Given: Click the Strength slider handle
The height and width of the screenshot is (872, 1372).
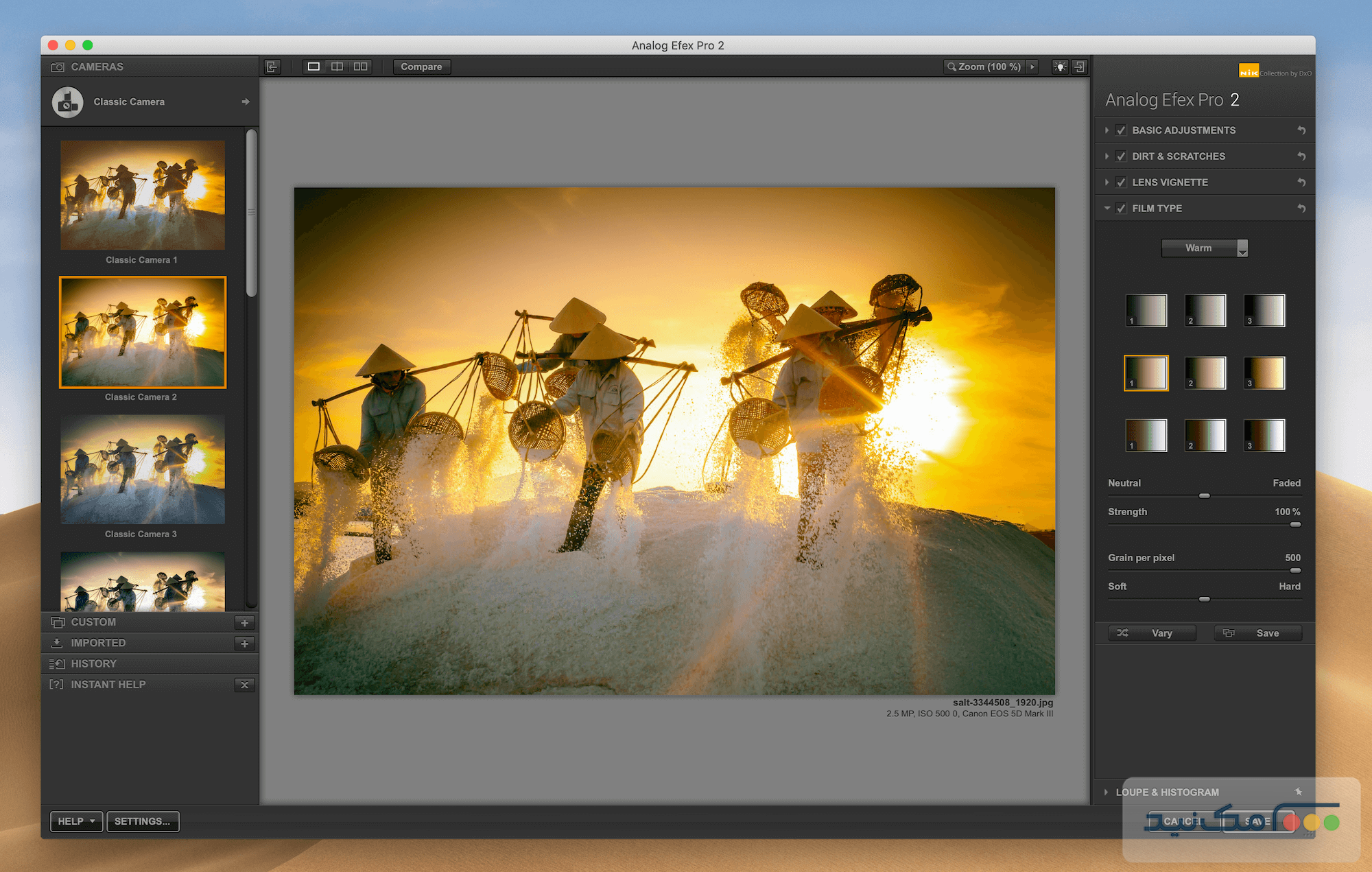Looking at the screenshot, I should [x=1295, y=525].
